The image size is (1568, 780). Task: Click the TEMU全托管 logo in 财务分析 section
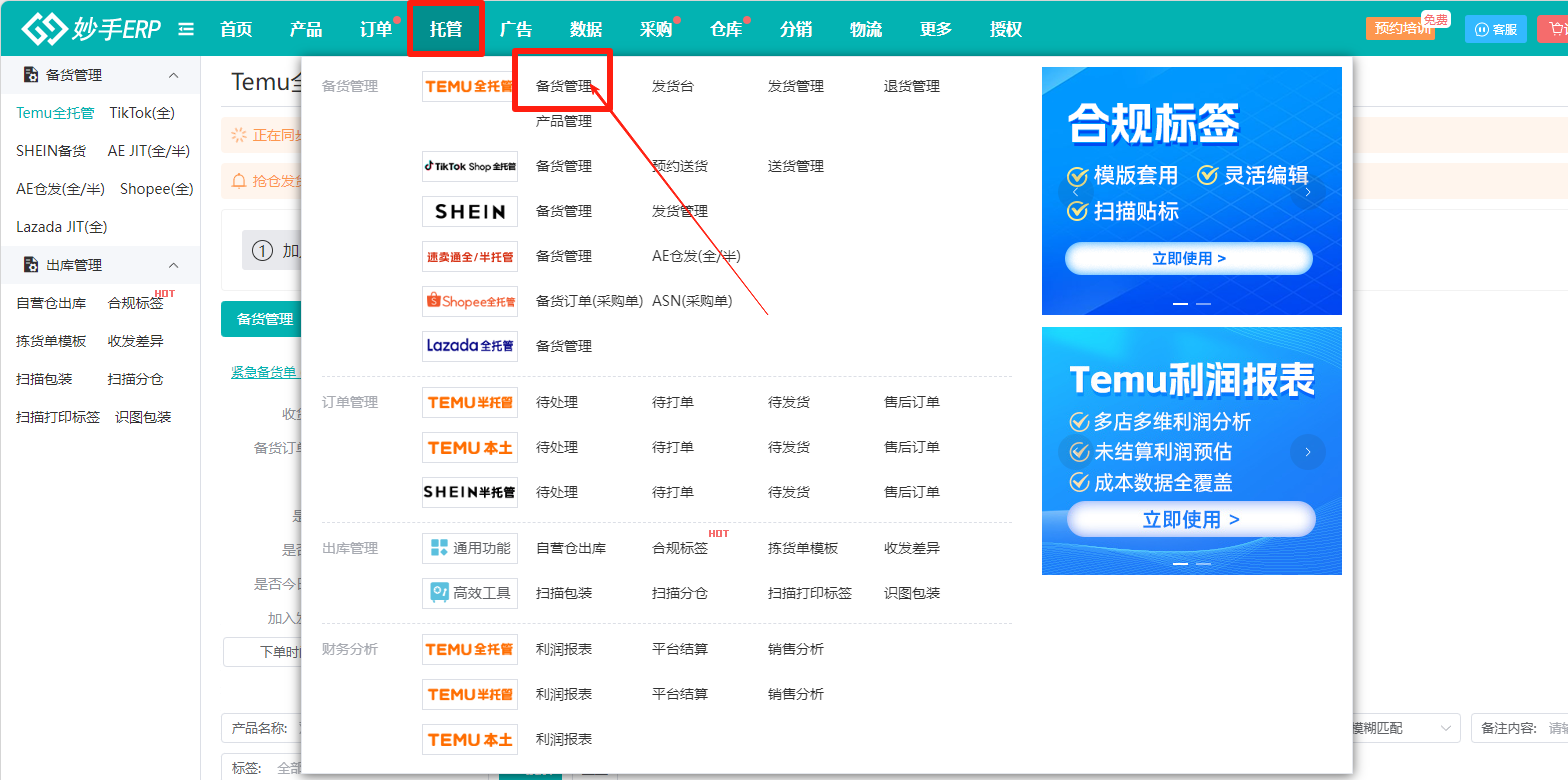(470, 649)
